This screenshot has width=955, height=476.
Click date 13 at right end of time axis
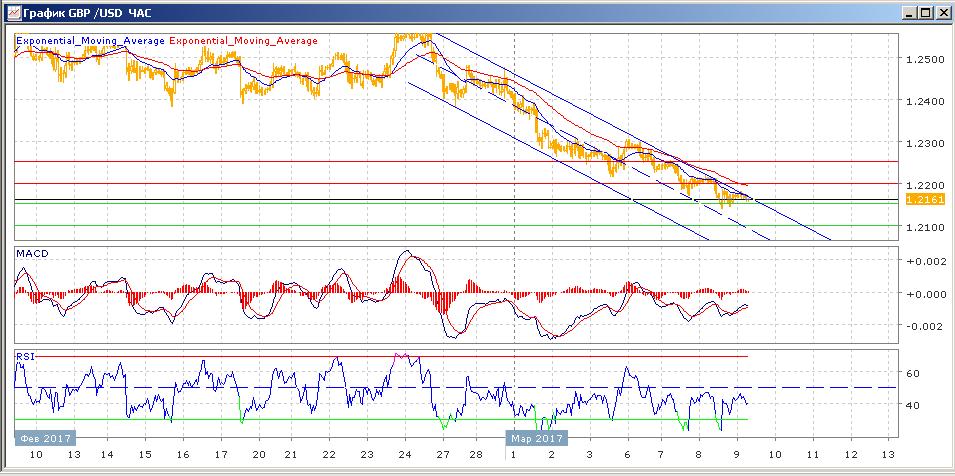(x=887, y=455)
